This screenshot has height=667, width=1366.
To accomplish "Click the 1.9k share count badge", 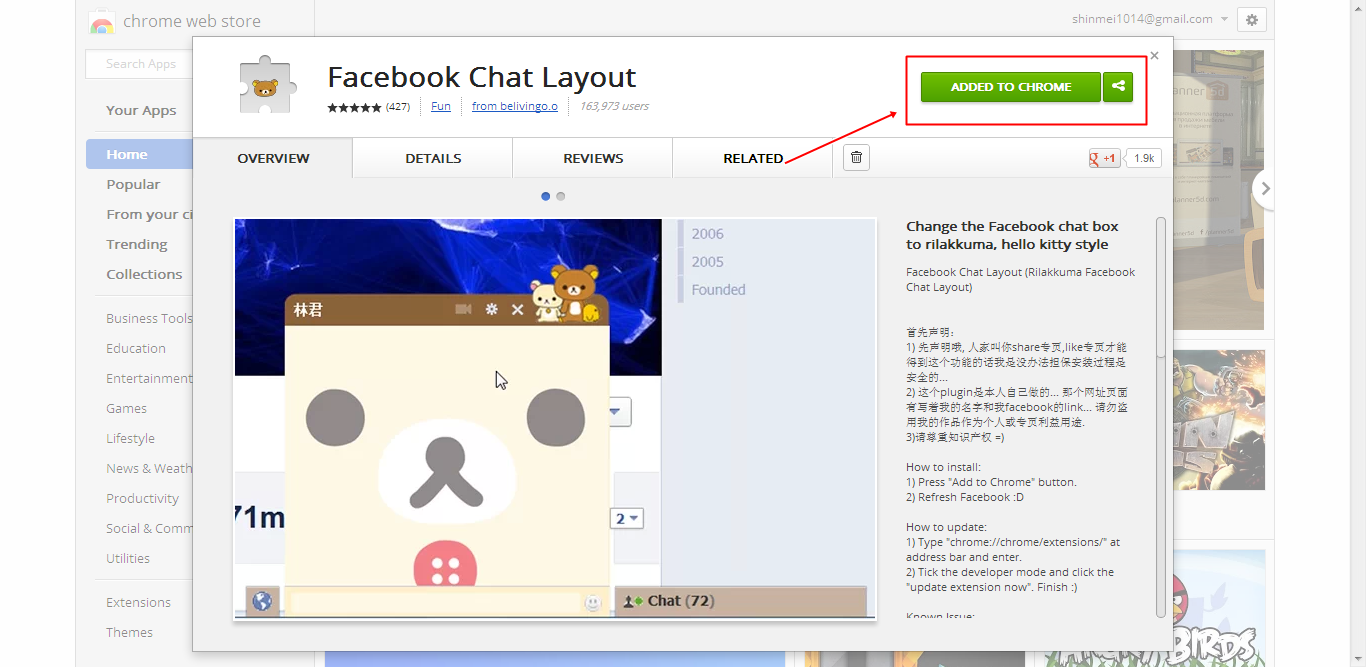I will (x=1142, y=157).
